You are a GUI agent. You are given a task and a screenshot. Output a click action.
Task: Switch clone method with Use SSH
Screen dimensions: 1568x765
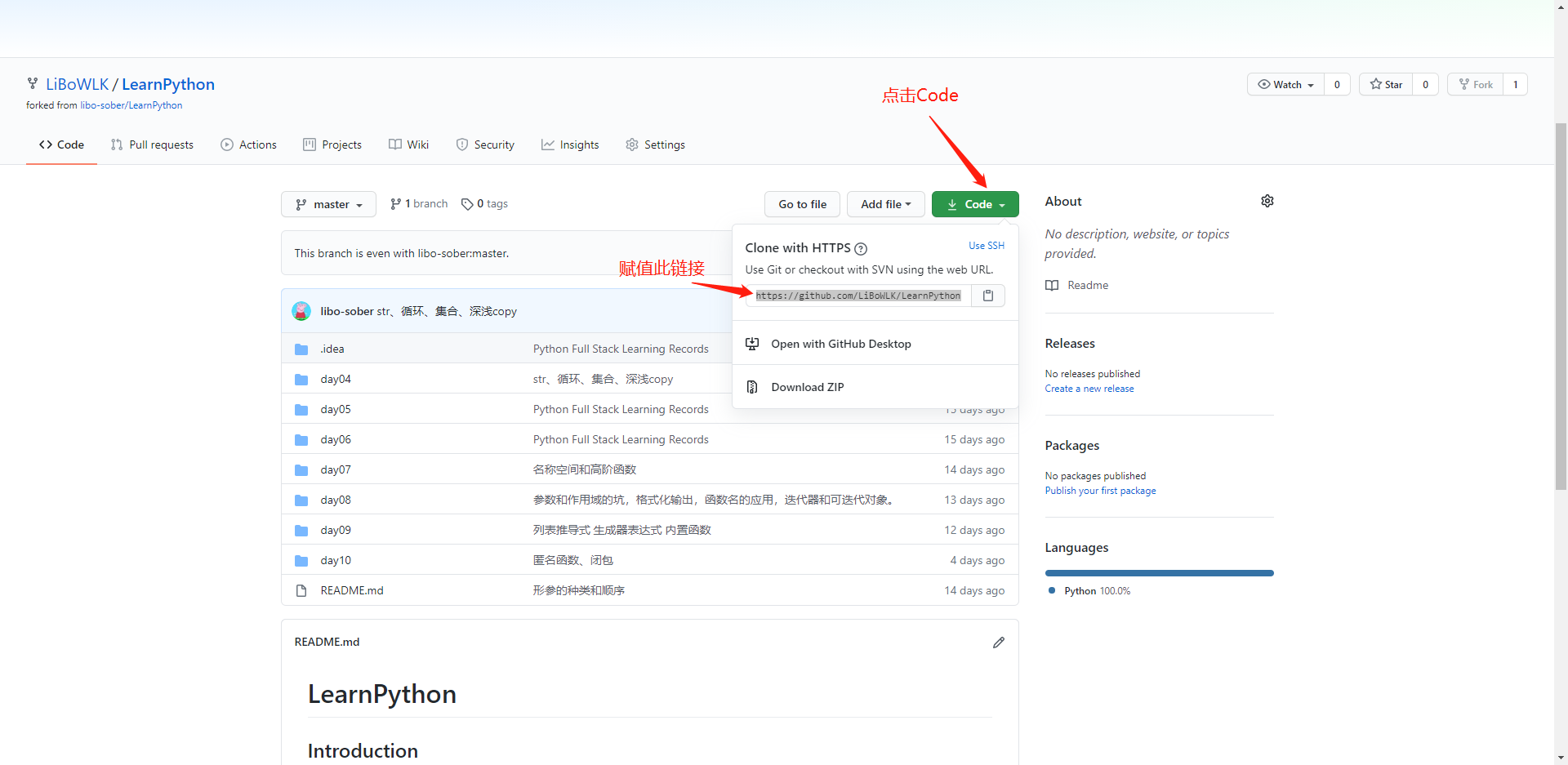click(987, 246)
